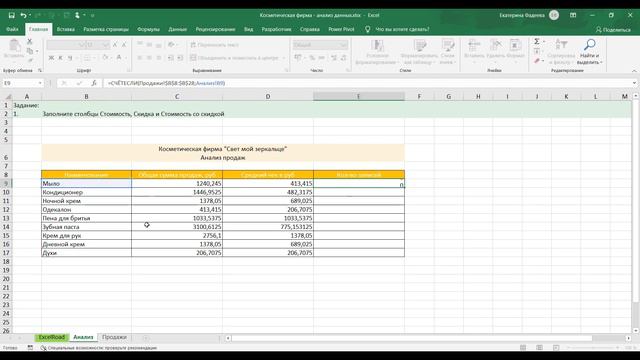This screenshot has height=360, width=640.
Task: Click the select-all corner triangle
Action: pos(8,97)
